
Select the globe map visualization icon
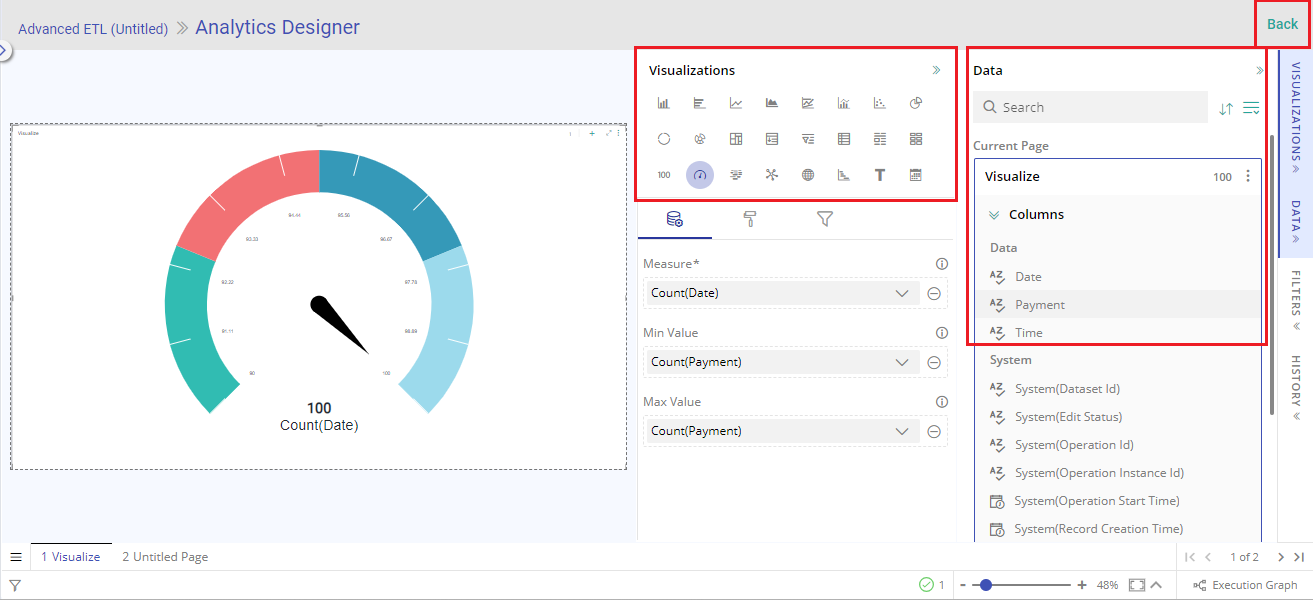[808, 175]
